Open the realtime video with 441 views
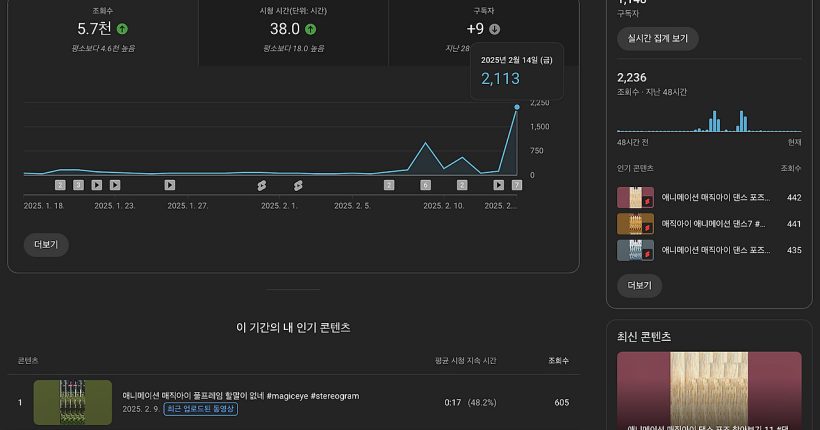This screenshot has height=430, width=820. pyautogui.click(x=713, y=224)
